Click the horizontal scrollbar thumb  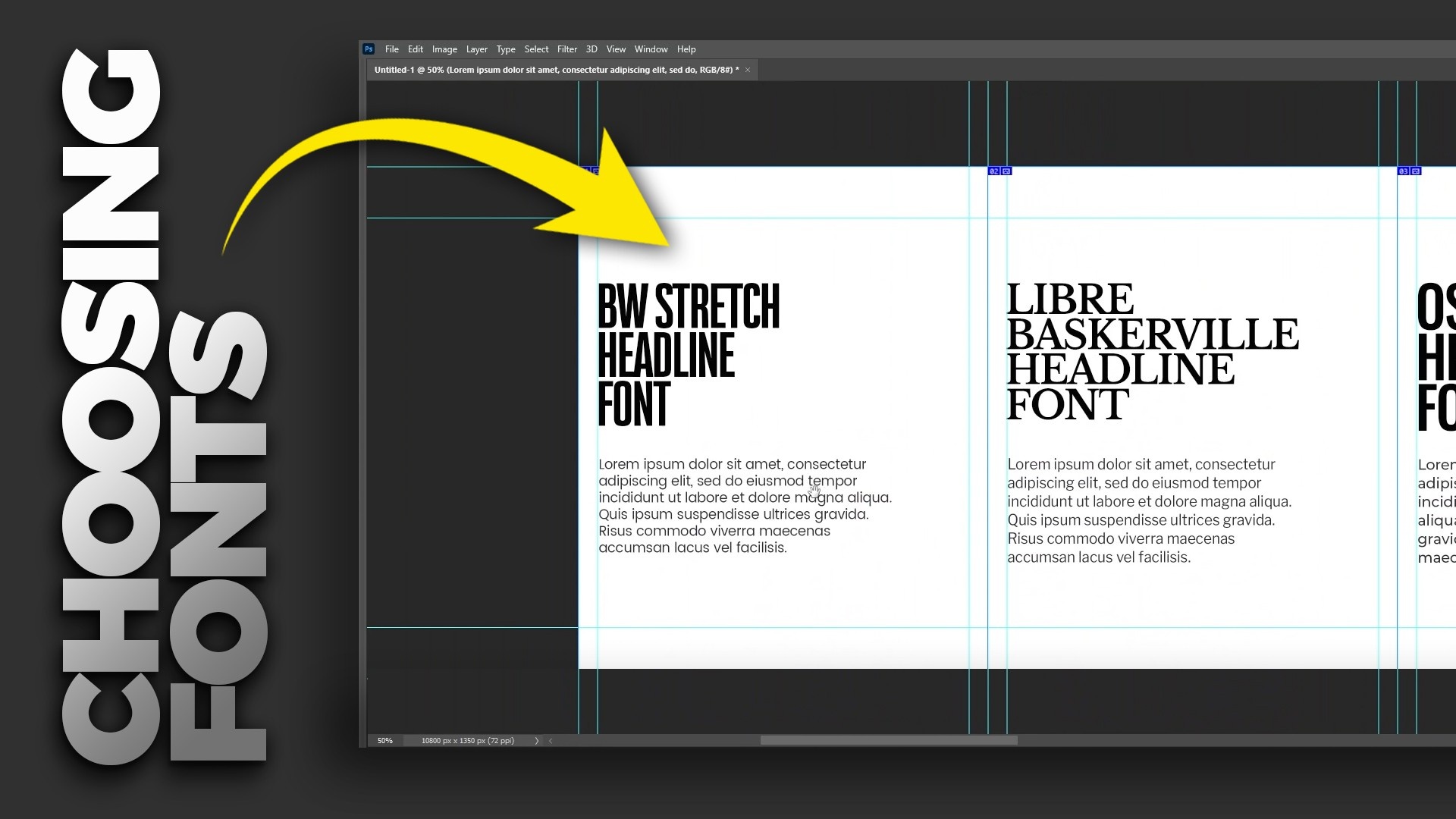pyautogui.click(x=889, y=740)
